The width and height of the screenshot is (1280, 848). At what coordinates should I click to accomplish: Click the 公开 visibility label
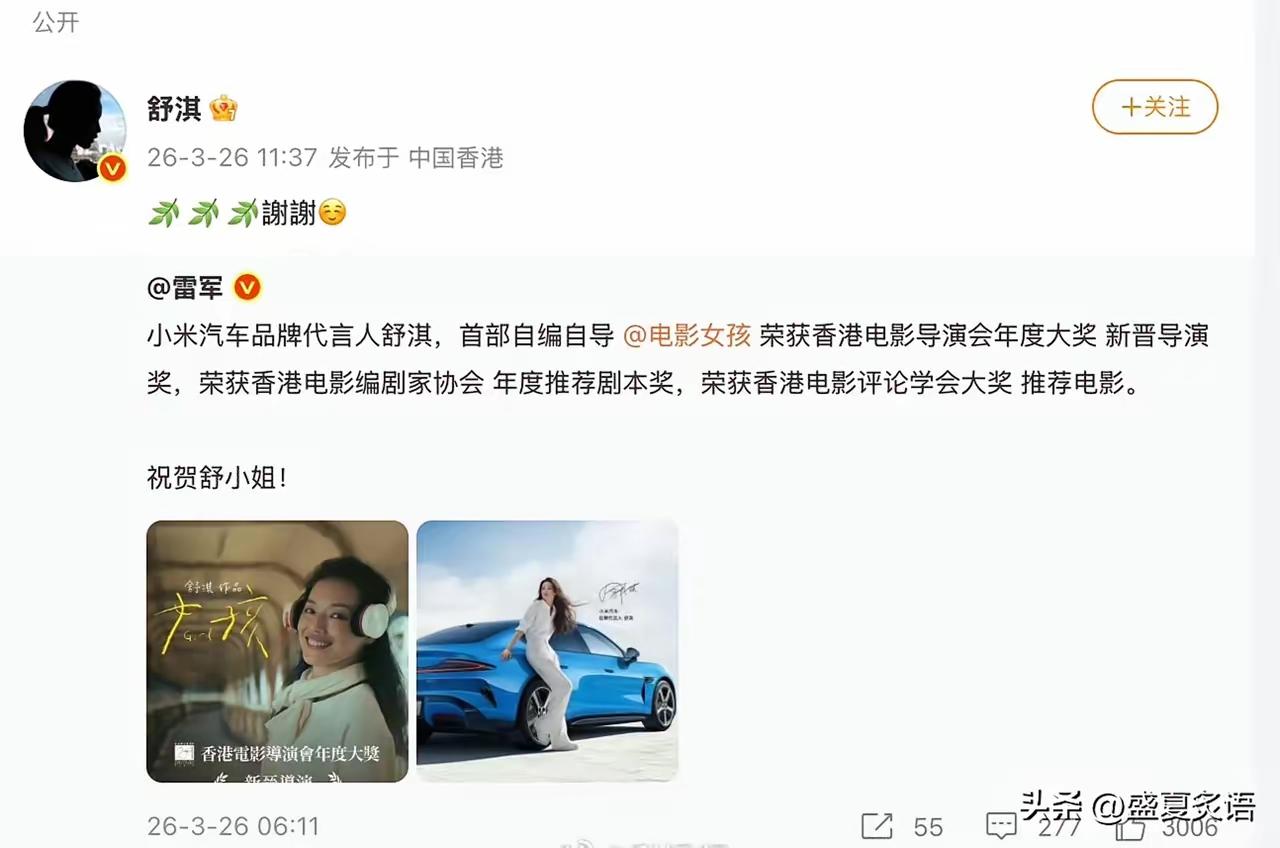click(x=55, y=22)
